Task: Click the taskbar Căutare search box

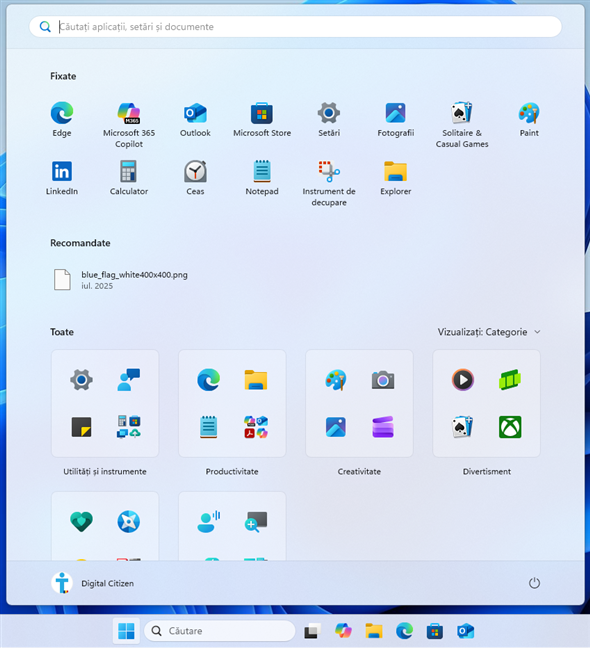Action: [219, 631]
